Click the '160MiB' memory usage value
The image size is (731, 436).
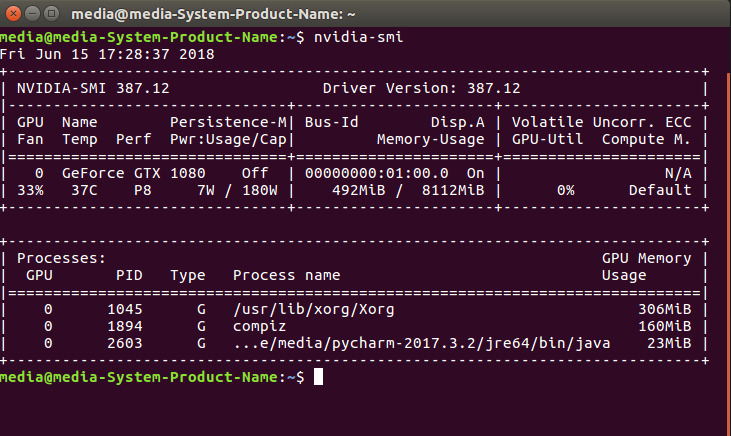pyautogui.click(x=664, y=326)
